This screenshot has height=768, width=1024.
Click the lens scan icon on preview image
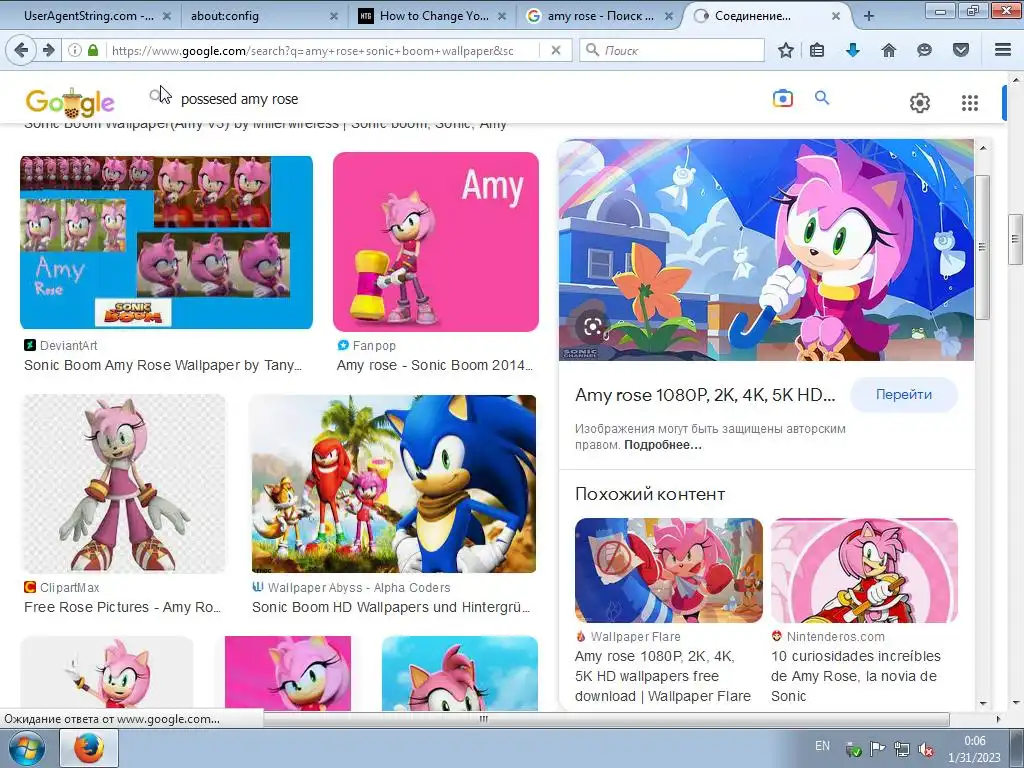pyautogui.click(x=593, y=326)
